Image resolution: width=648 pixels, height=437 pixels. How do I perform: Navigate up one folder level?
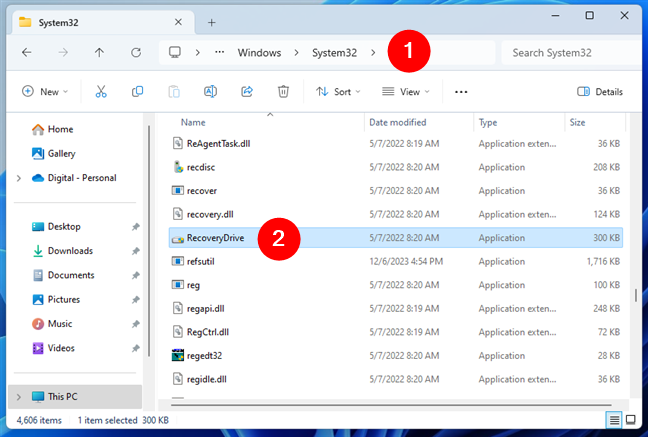[99, 53]
